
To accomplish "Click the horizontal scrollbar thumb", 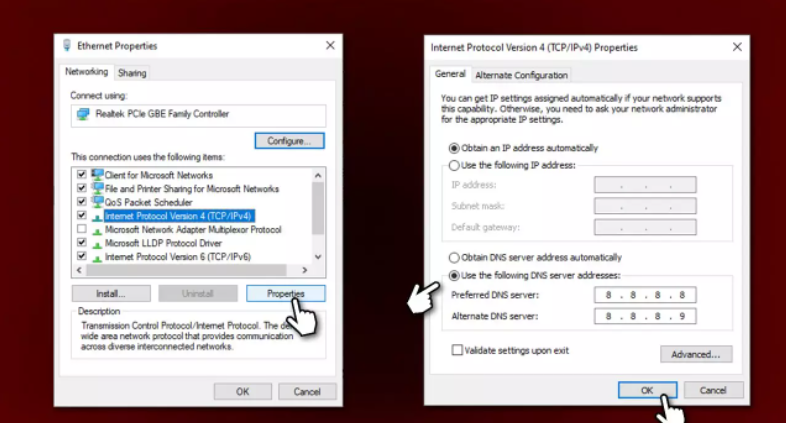I will point(186,270).
